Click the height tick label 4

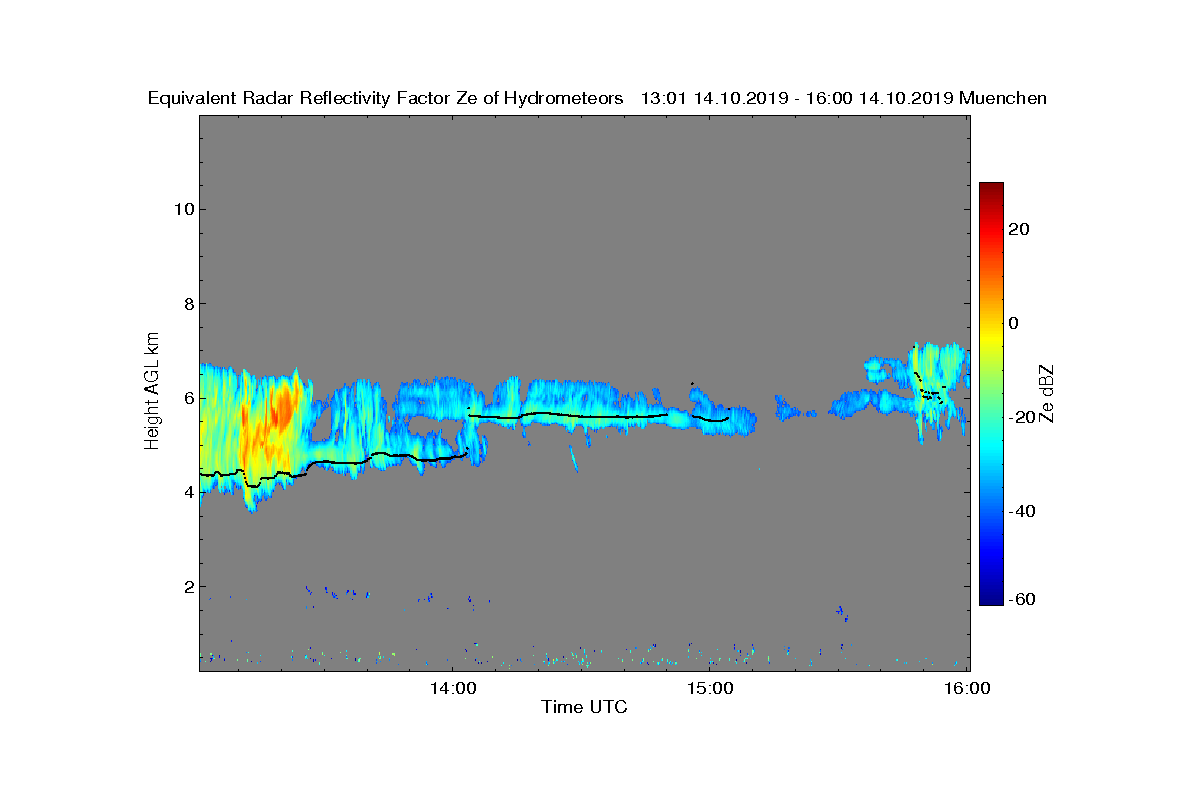[187, 491]
